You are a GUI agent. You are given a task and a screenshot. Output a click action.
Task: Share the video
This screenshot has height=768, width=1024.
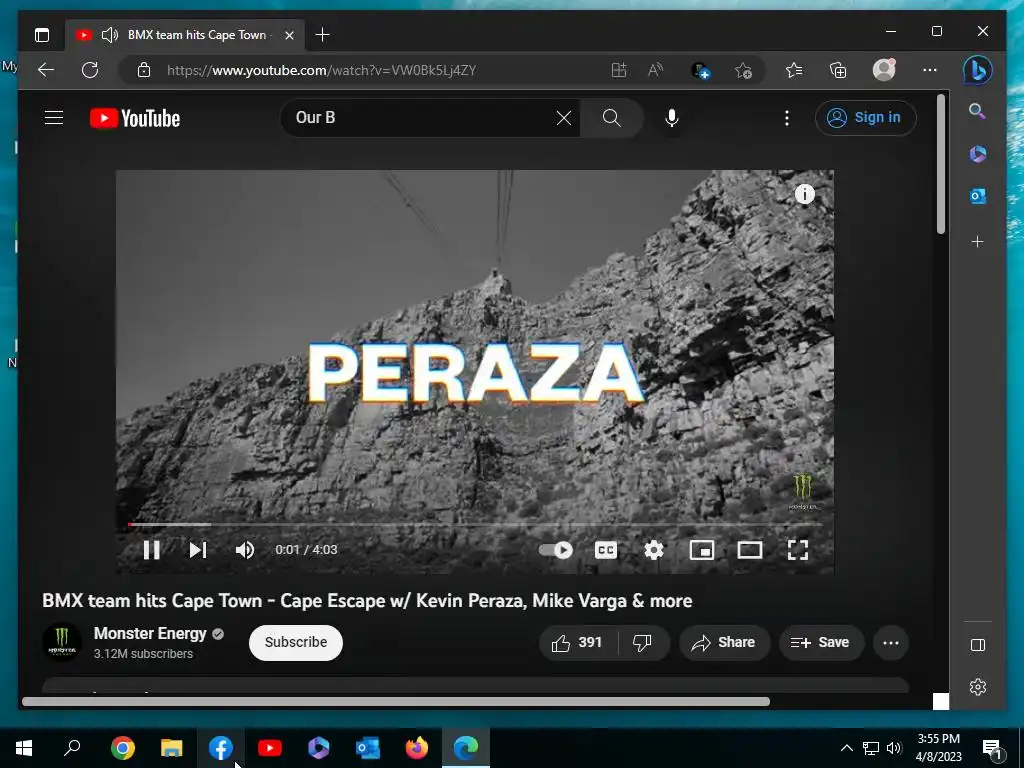pos(724,643)
